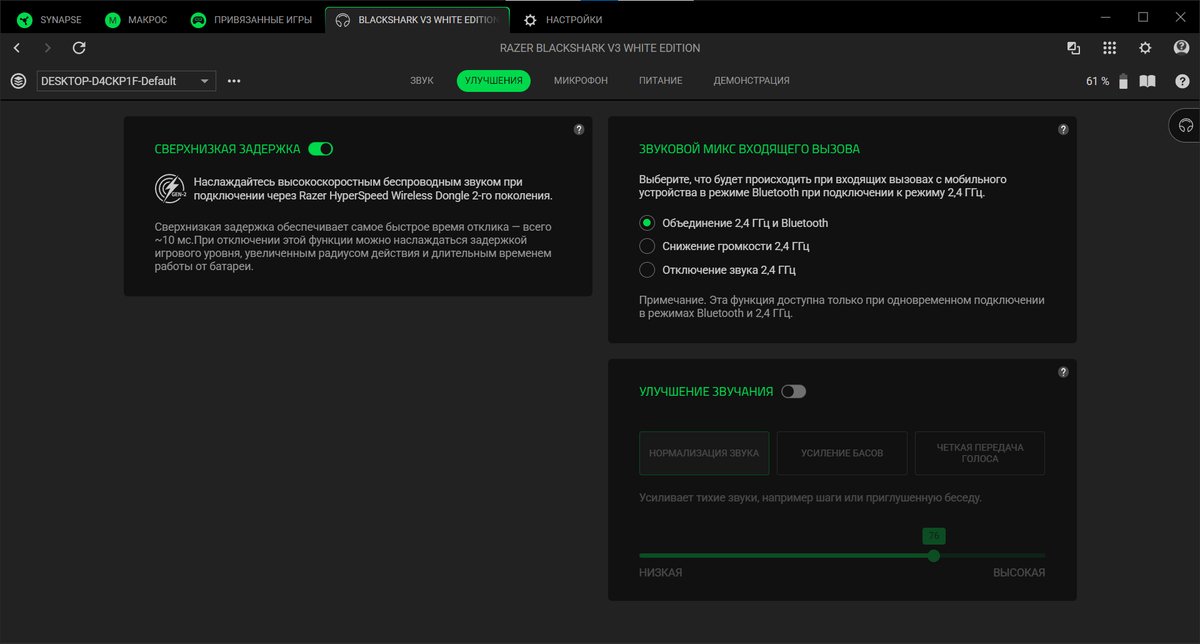Click the 61 % battery percentage
The height and width of the screenshot is (644, 1200).
click(x=1097, y=81)
